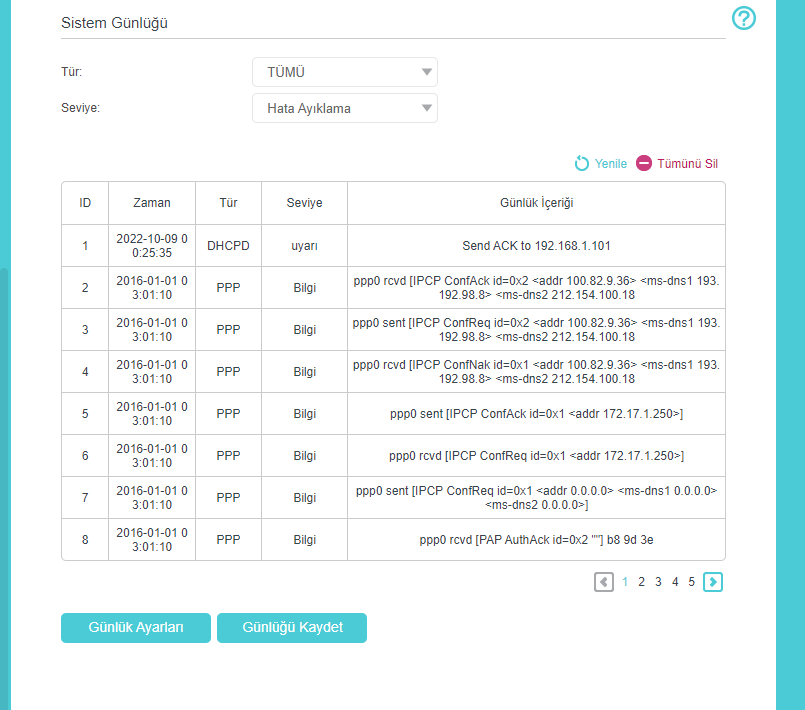The height and width of the screenshot is (710, 805).
Task: Select log page 1
Action: [x=625, y=582]
